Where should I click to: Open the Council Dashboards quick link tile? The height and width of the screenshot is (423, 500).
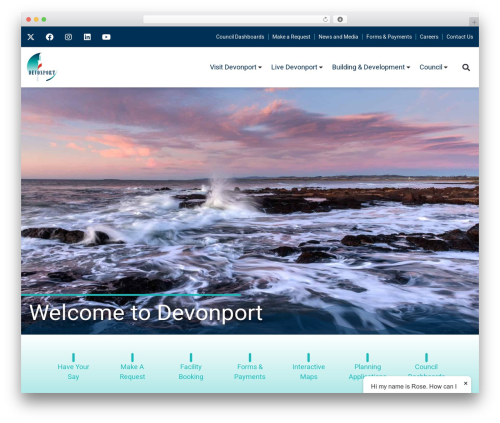pos(426,367)
